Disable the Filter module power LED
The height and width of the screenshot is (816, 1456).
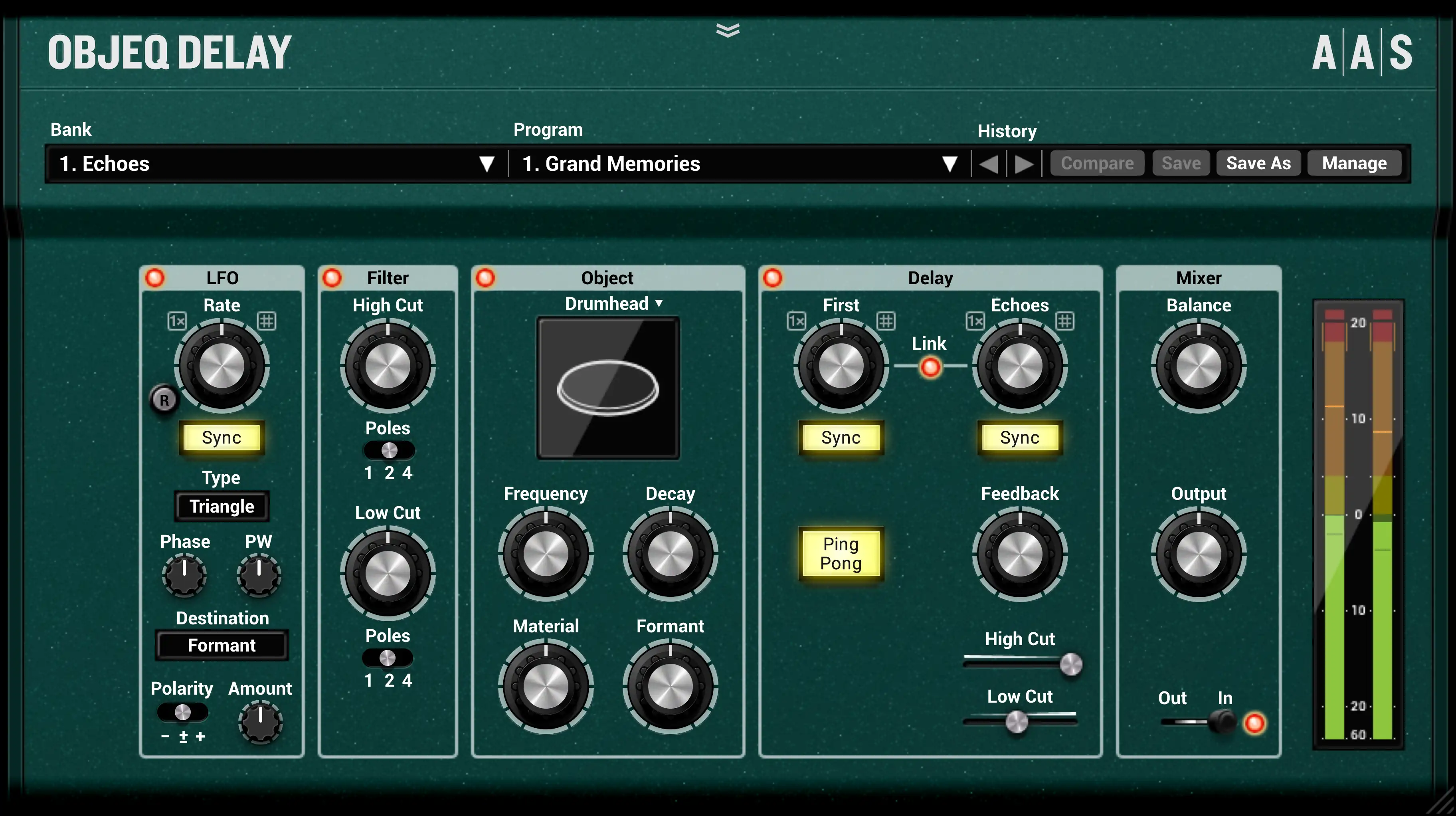coord(332,277)
